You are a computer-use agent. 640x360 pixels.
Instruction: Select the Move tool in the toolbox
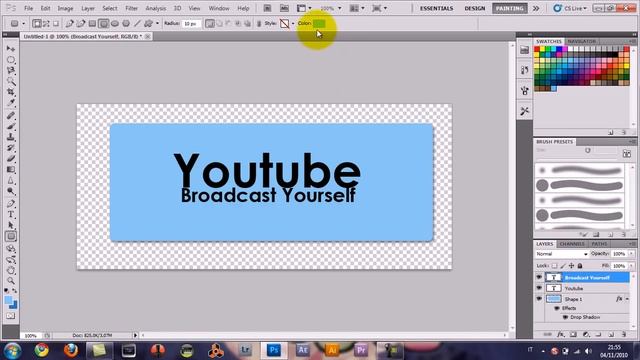click(x=11, y=49)
